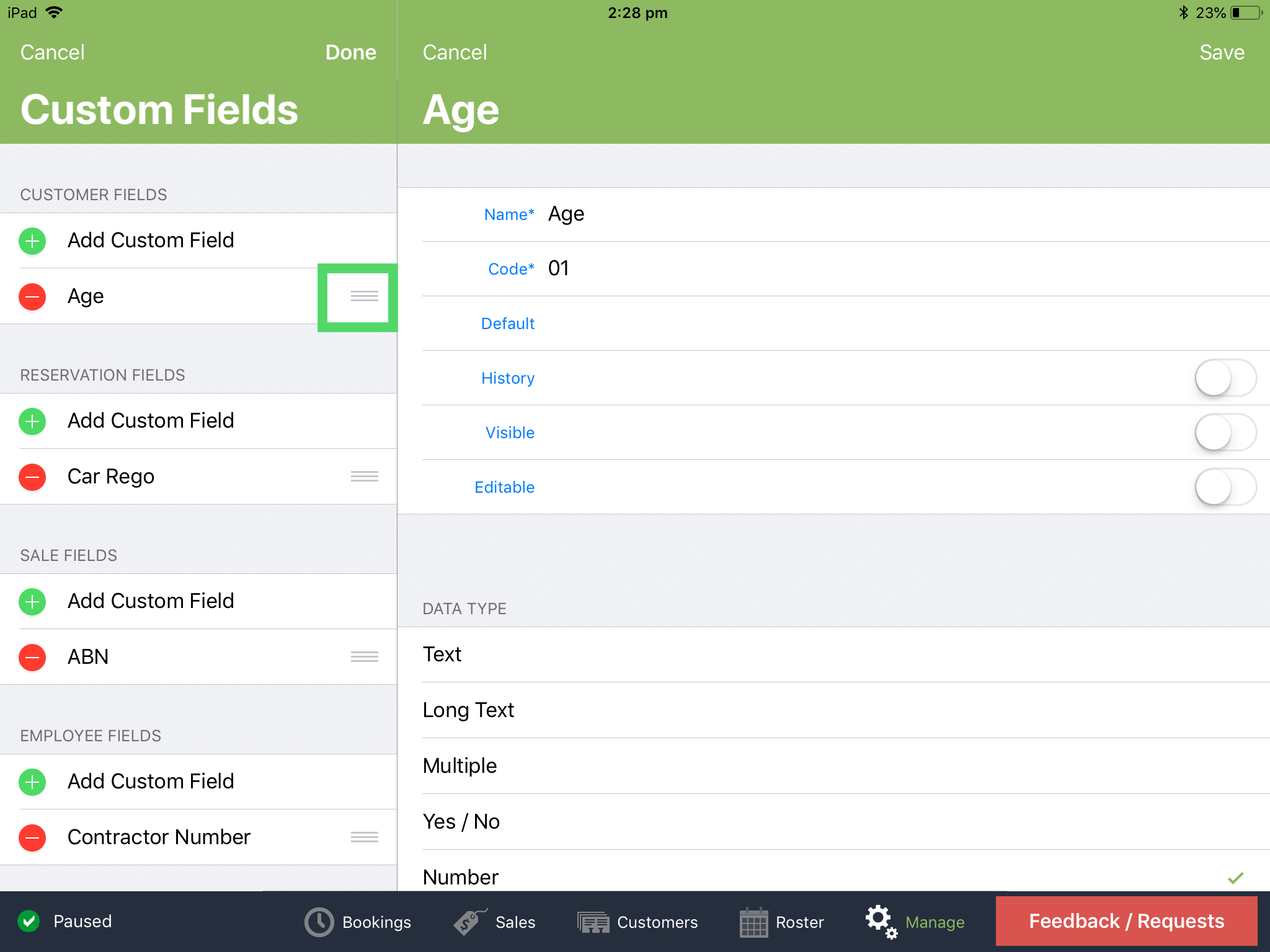Viewport: 1270px width, 952px height.
Task: Tap the Roster calendar icon
Action: pos(753,922)
